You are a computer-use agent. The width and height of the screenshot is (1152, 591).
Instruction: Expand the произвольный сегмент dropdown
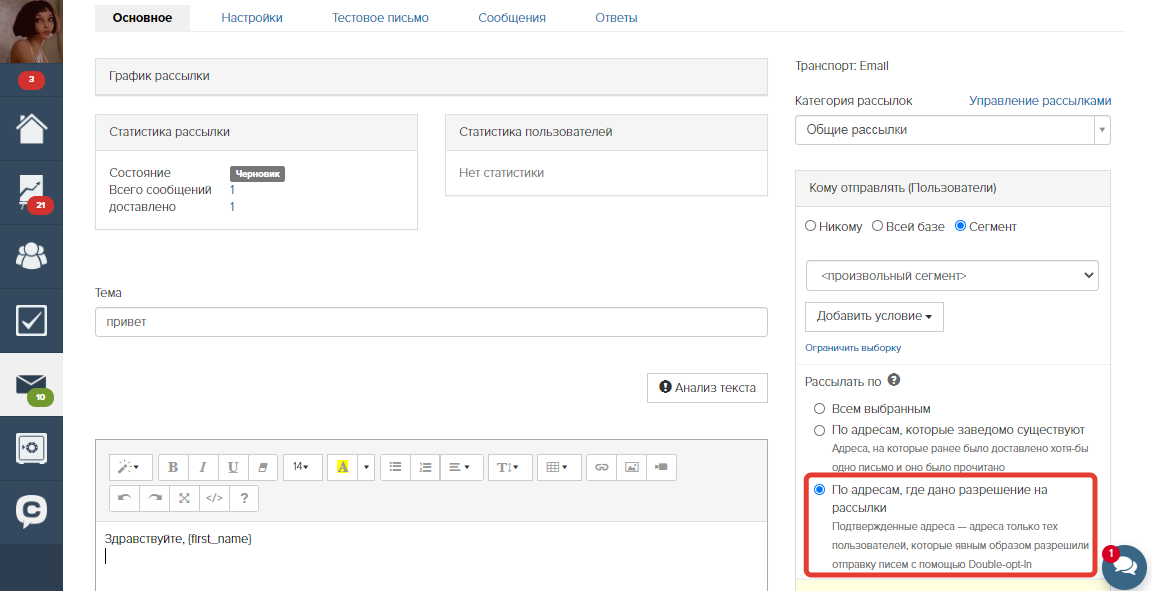click(952, 276)
